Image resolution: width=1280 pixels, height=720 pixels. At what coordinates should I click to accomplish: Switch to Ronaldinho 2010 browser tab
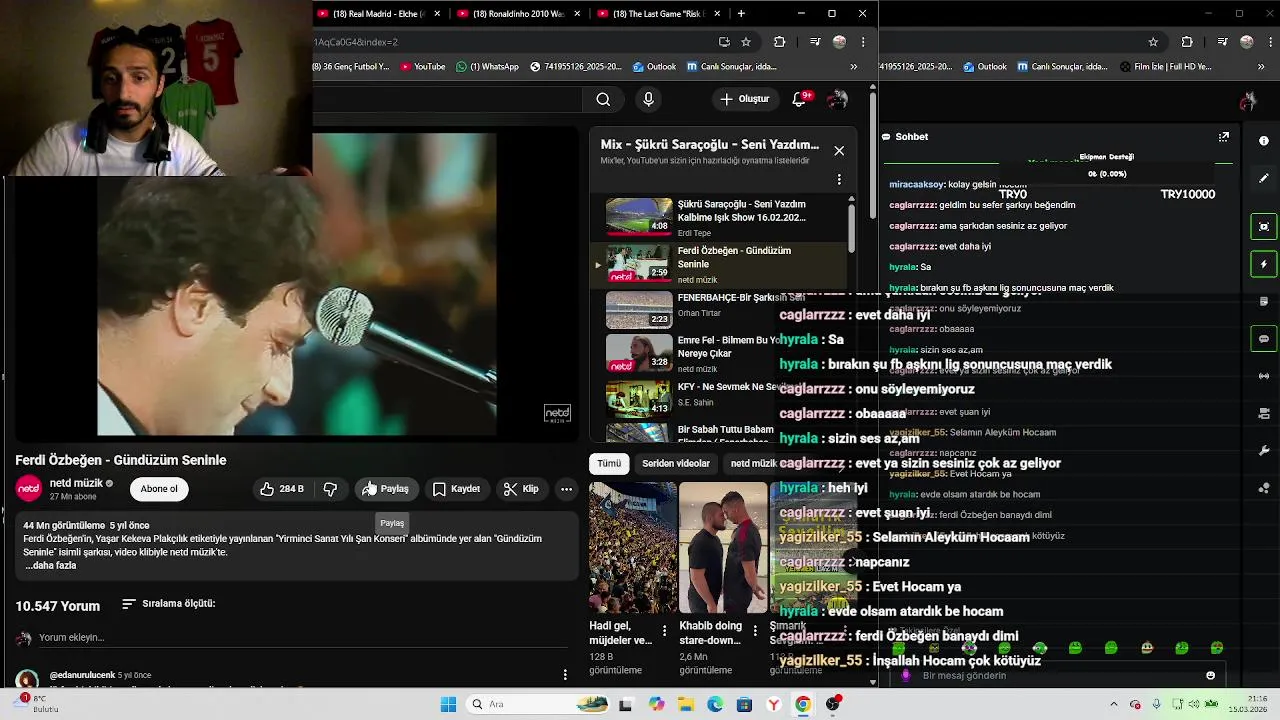[518, 14]
